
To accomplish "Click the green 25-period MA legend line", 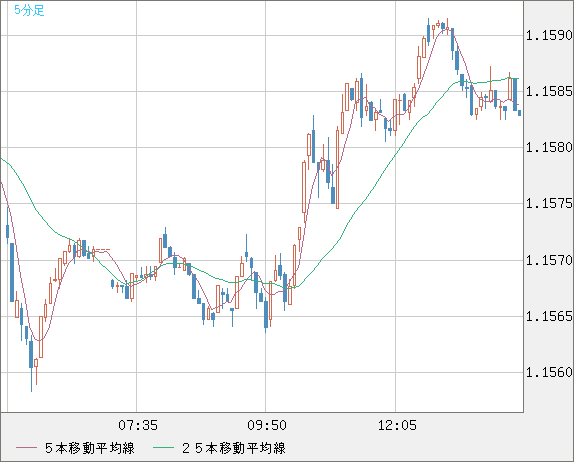I will click(163, 448).
